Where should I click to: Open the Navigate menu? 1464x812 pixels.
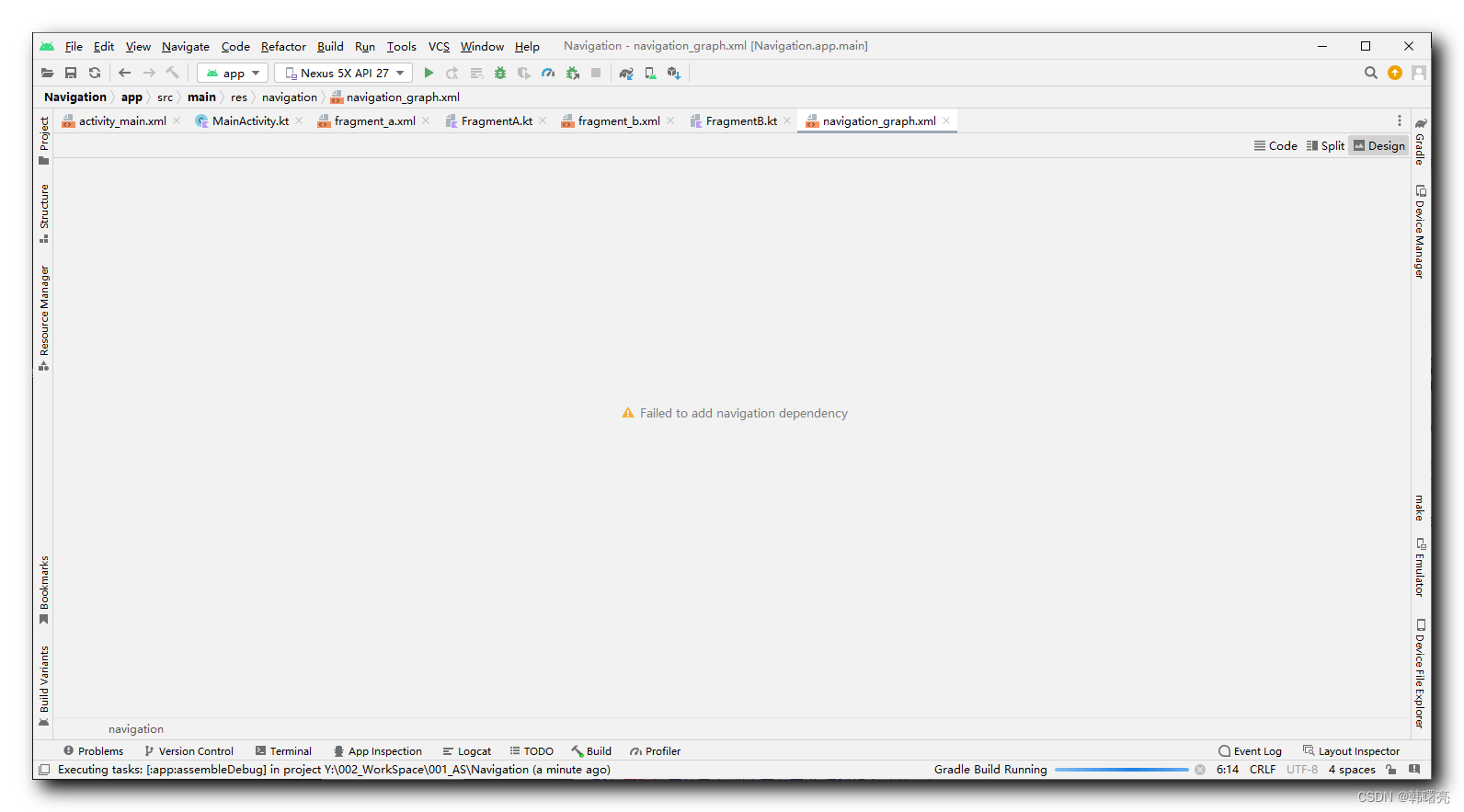pyautogui.click(x=186, y=46)
